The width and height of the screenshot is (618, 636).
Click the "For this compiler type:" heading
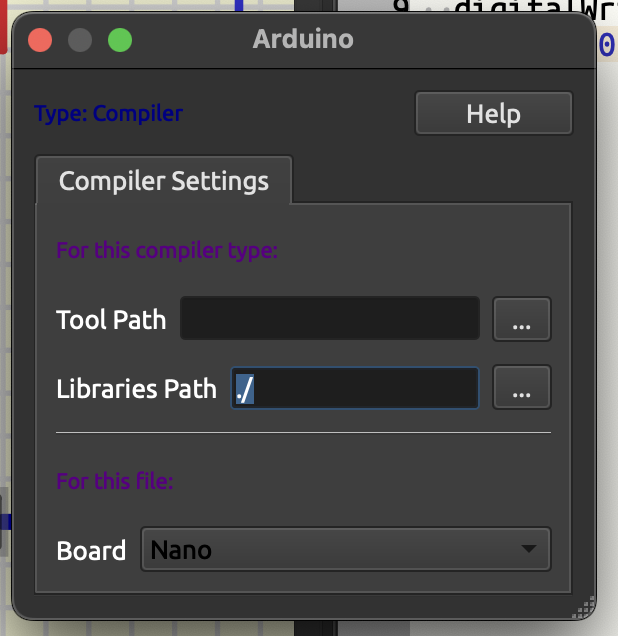tap(166, 249)
